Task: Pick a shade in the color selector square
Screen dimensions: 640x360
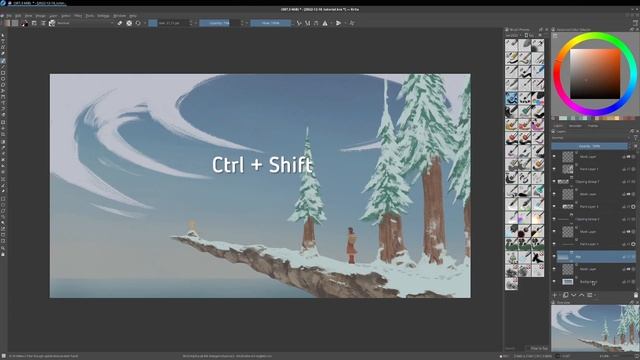Action: (595, 74)
